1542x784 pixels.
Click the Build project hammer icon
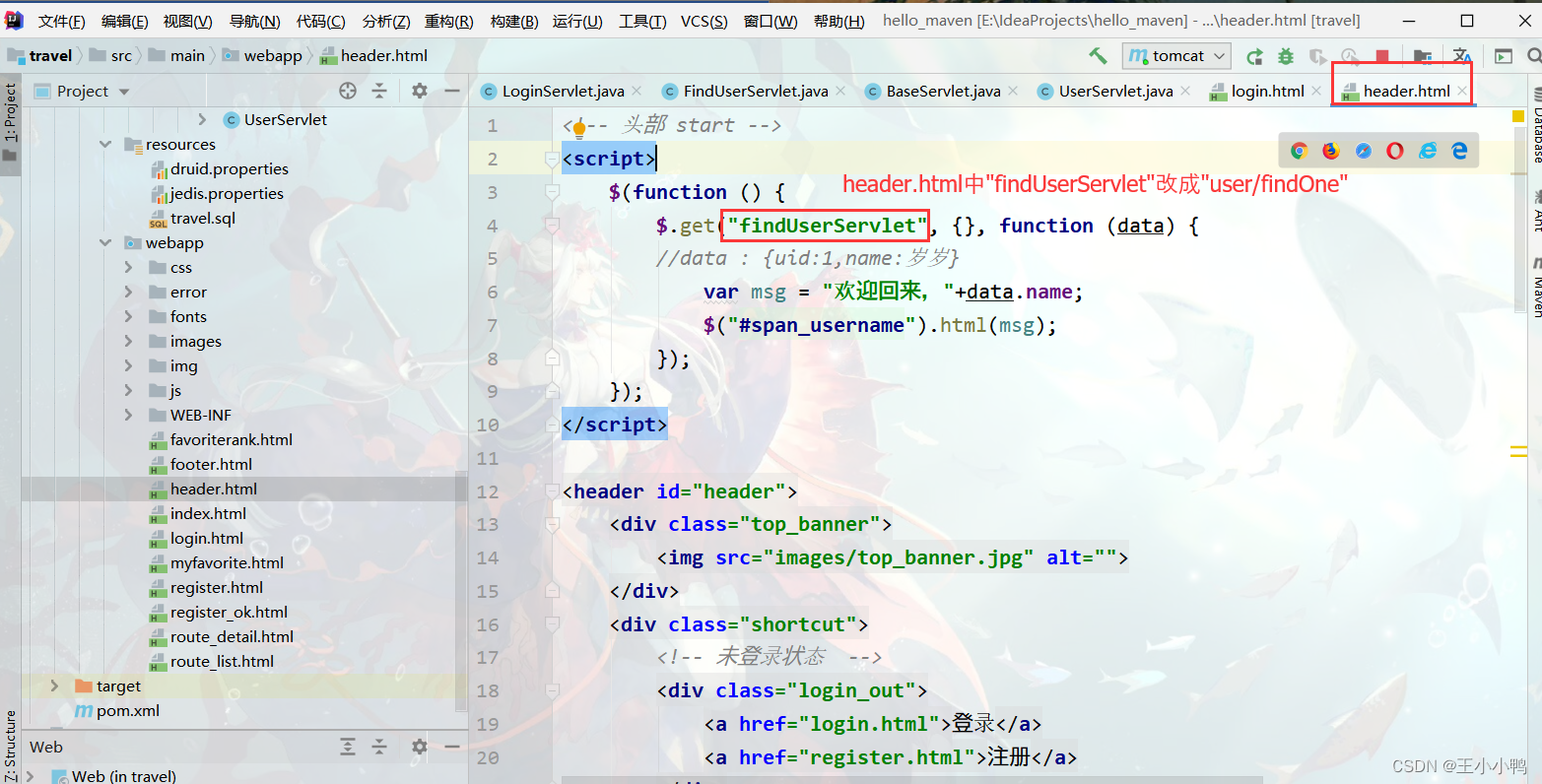point(1098,56)
